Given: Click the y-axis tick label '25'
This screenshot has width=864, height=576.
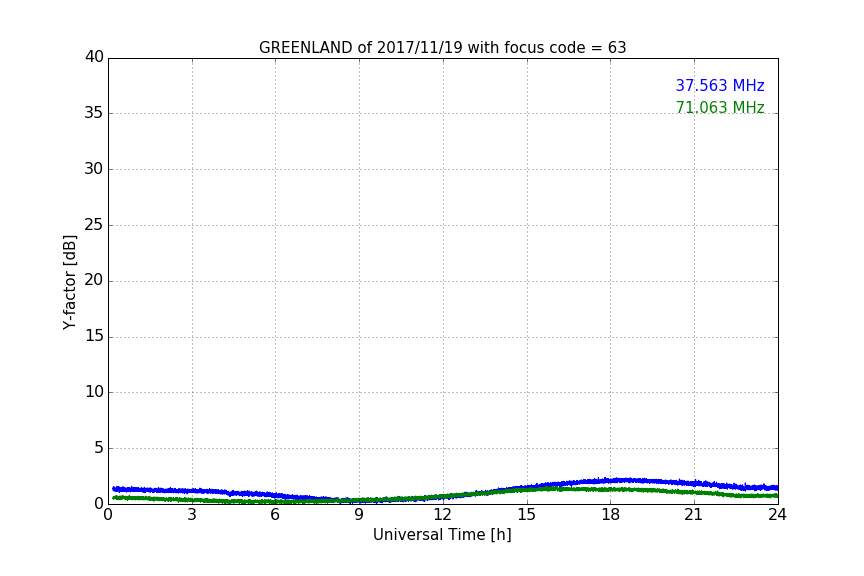Looking at the screenshot, I should click(x=94, y=224).
